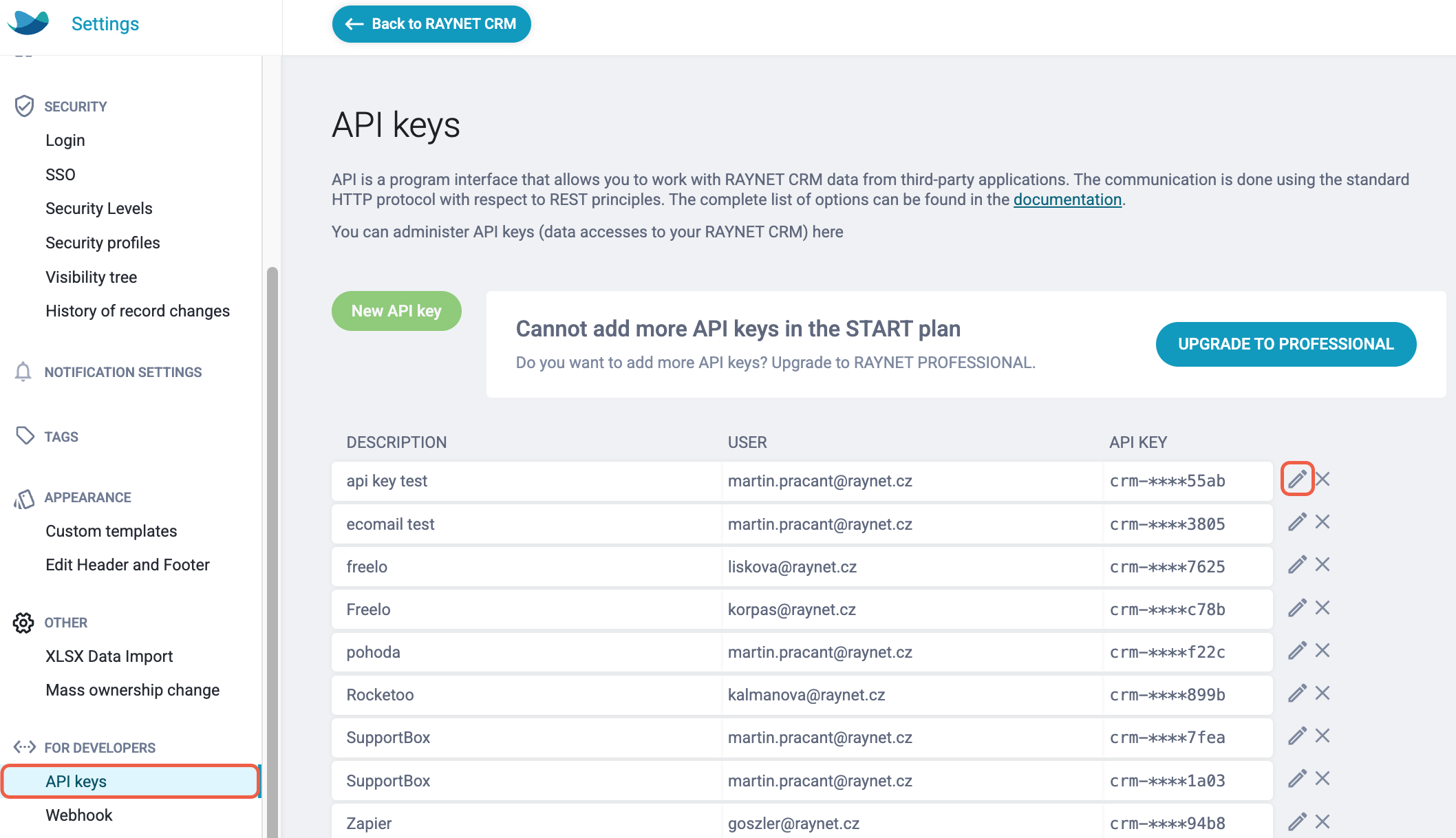Click the crm-****55ab key value
1456x838 pixels.
click(1168, 481)
